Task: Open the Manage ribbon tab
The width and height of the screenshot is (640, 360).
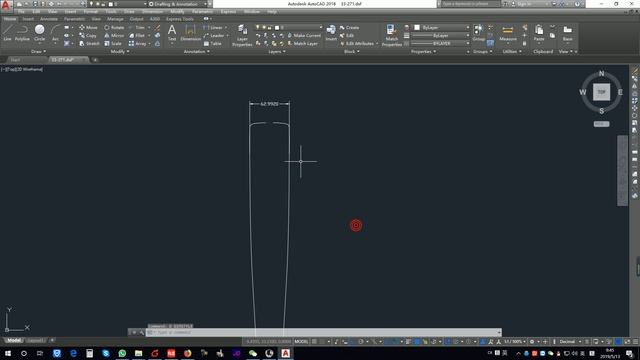Action: 115,19
